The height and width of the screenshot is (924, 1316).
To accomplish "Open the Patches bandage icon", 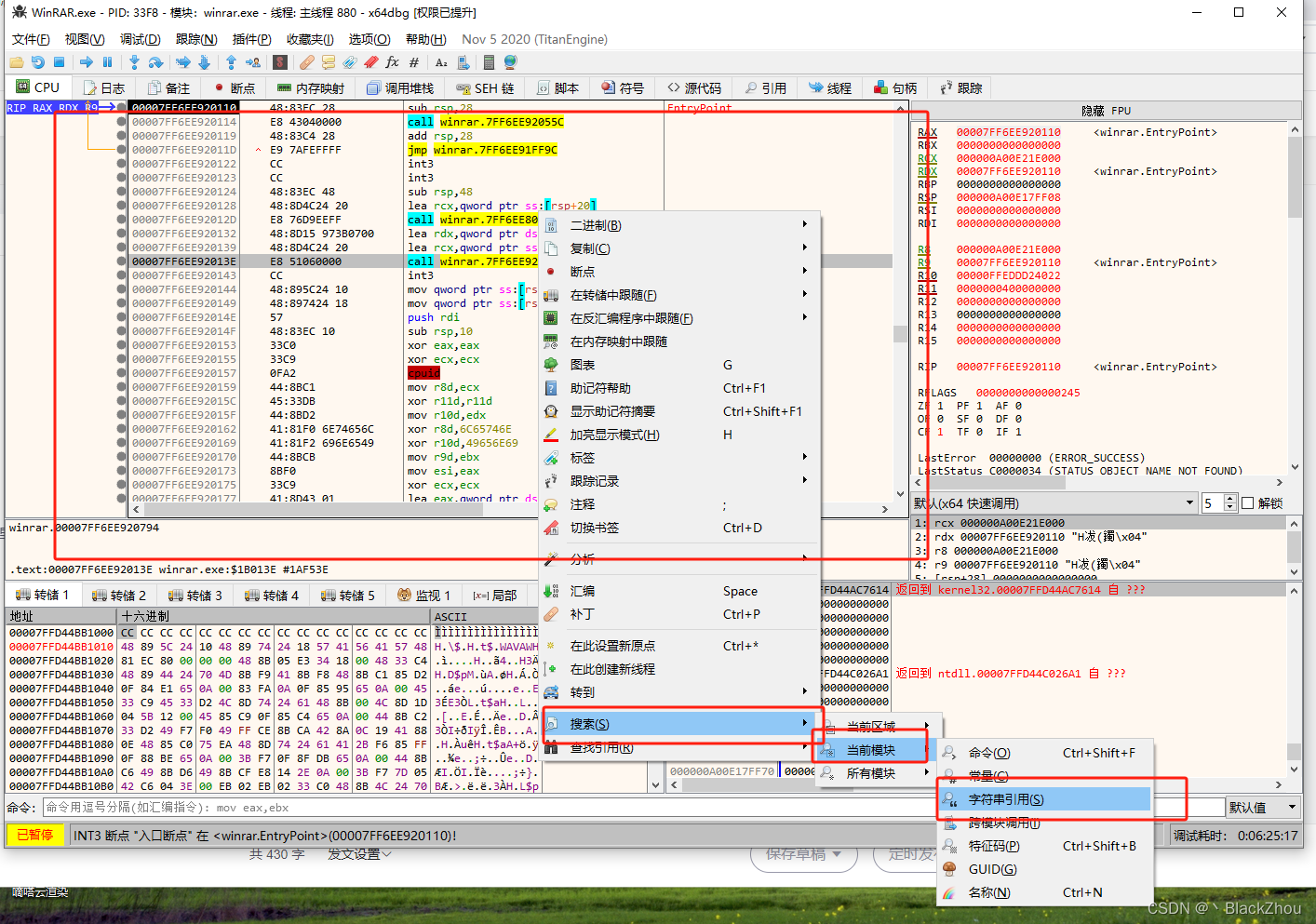I will 306,62.
